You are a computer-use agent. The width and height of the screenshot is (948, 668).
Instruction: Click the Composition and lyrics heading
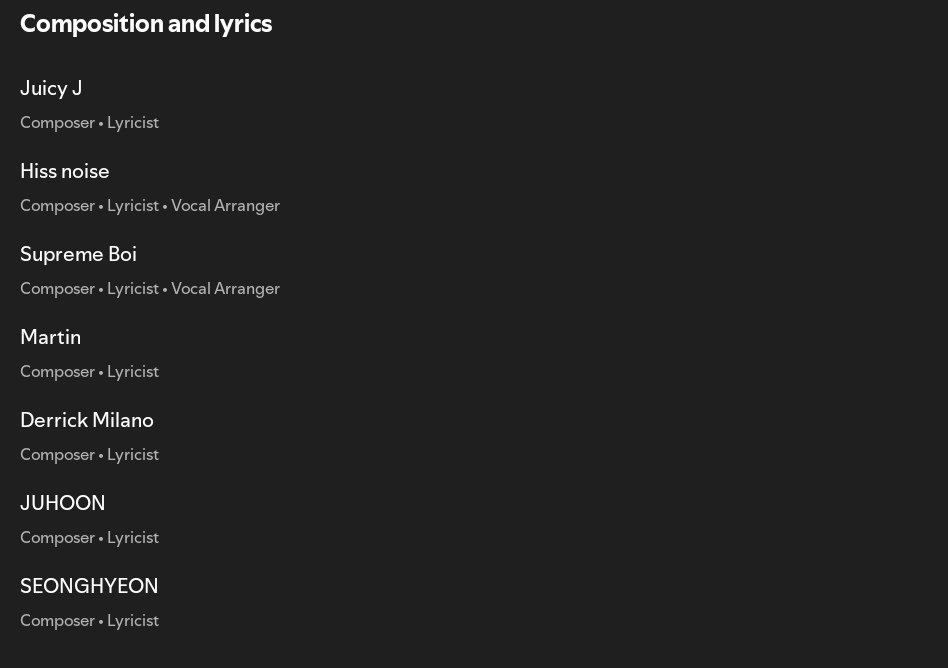point(146,24)
